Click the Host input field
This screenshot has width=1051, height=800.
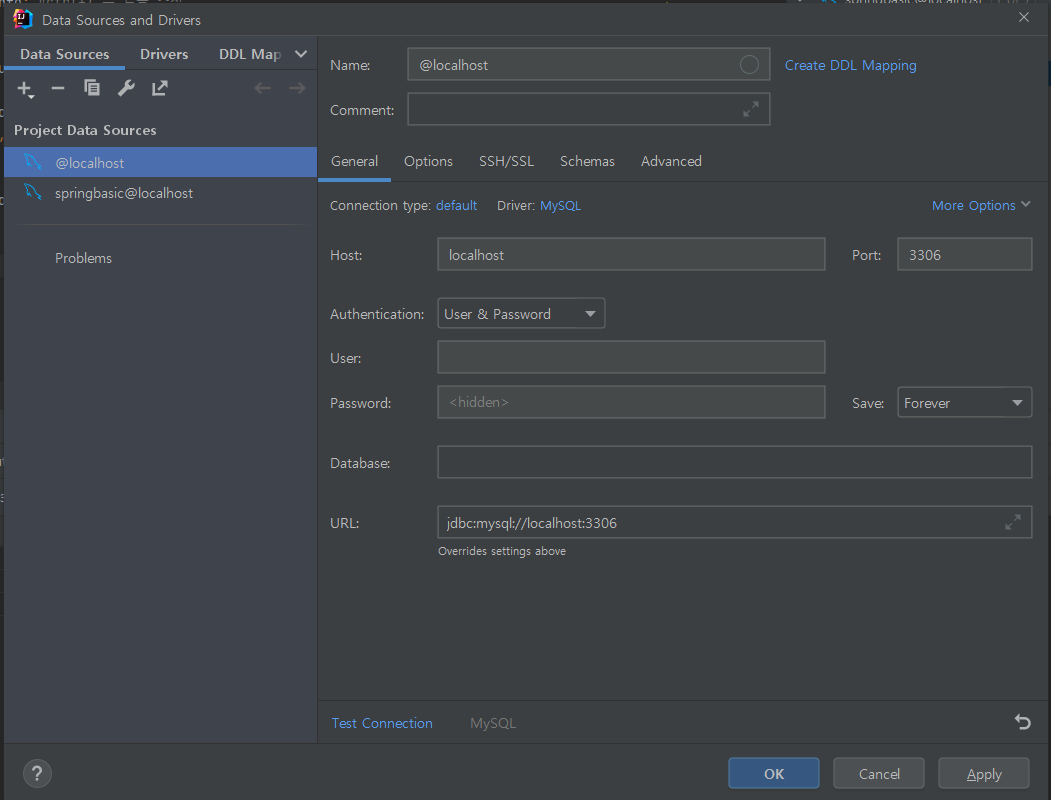tap(631, 255)
